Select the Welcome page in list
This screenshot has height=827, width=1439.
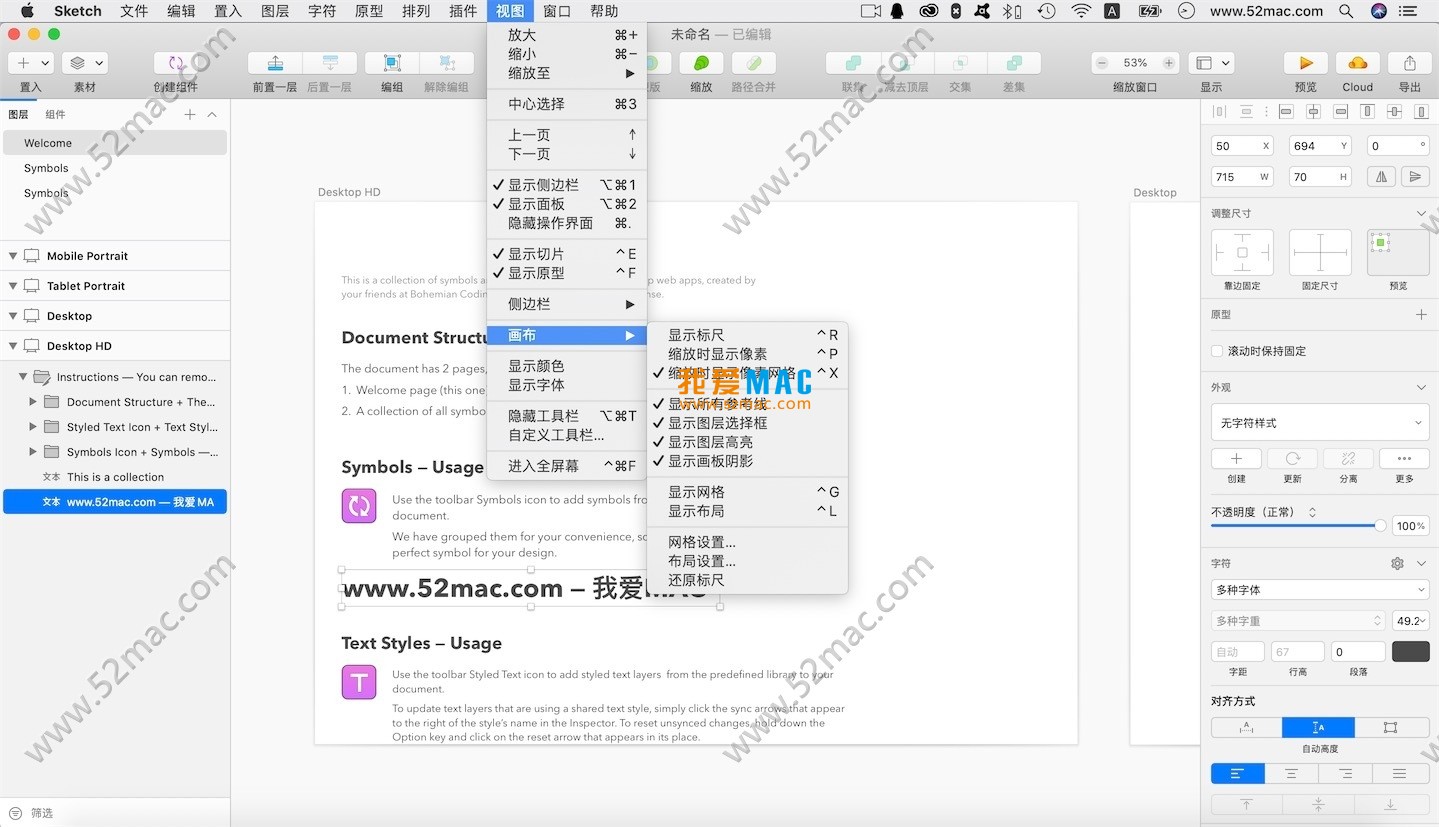tap(115, 143)
